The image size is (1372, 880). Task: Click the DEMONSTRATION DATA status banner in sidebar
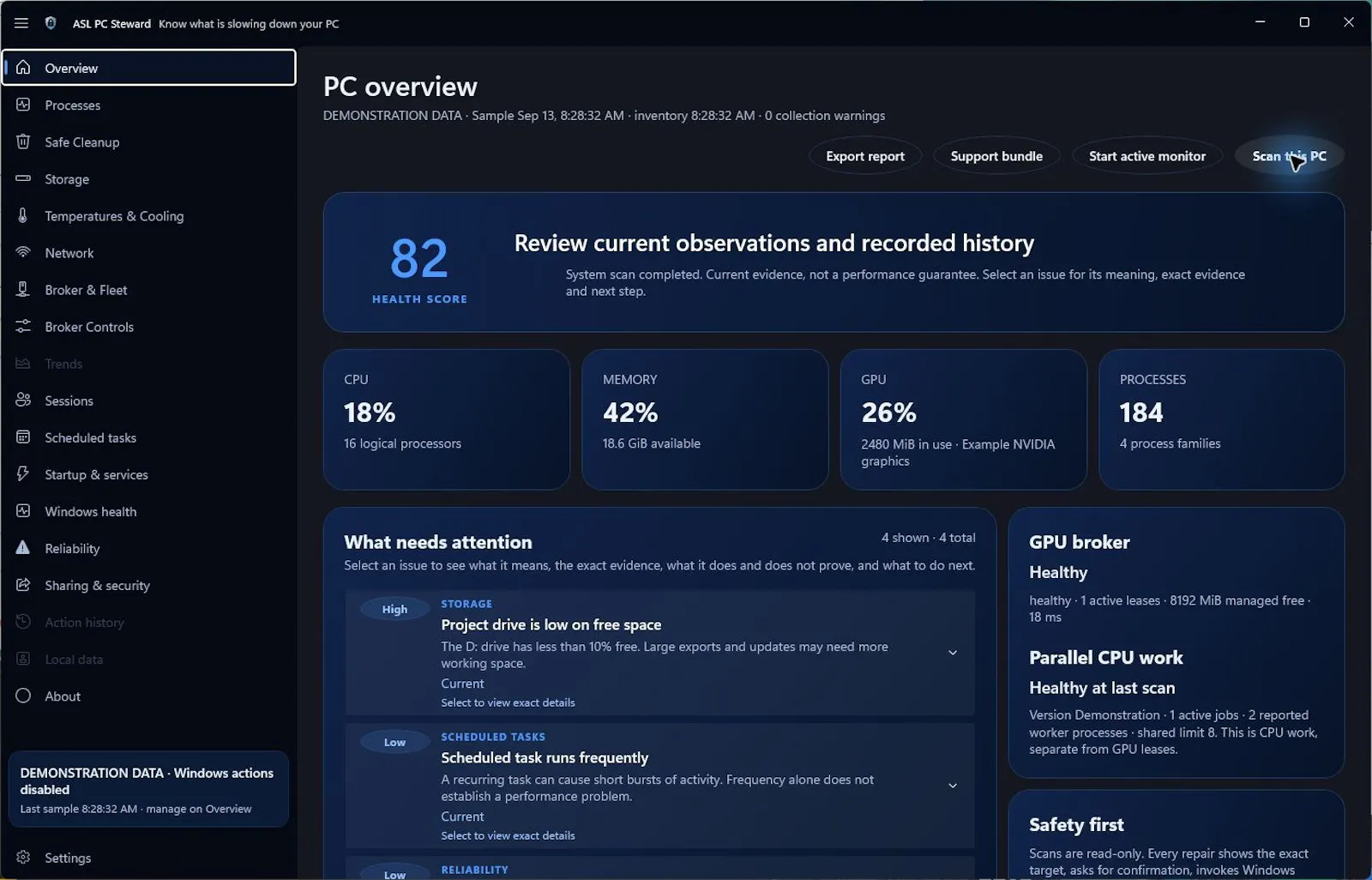[148, 789]
